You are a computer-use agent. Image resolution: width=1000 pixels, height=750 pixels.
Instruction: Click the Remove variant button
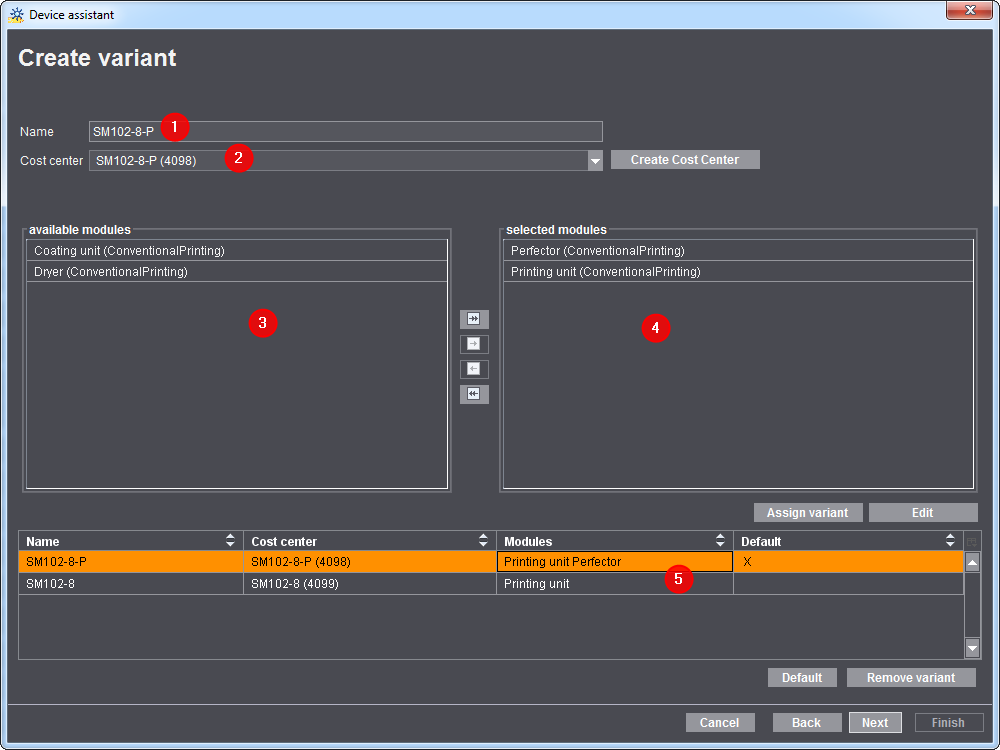coord(911,678)
